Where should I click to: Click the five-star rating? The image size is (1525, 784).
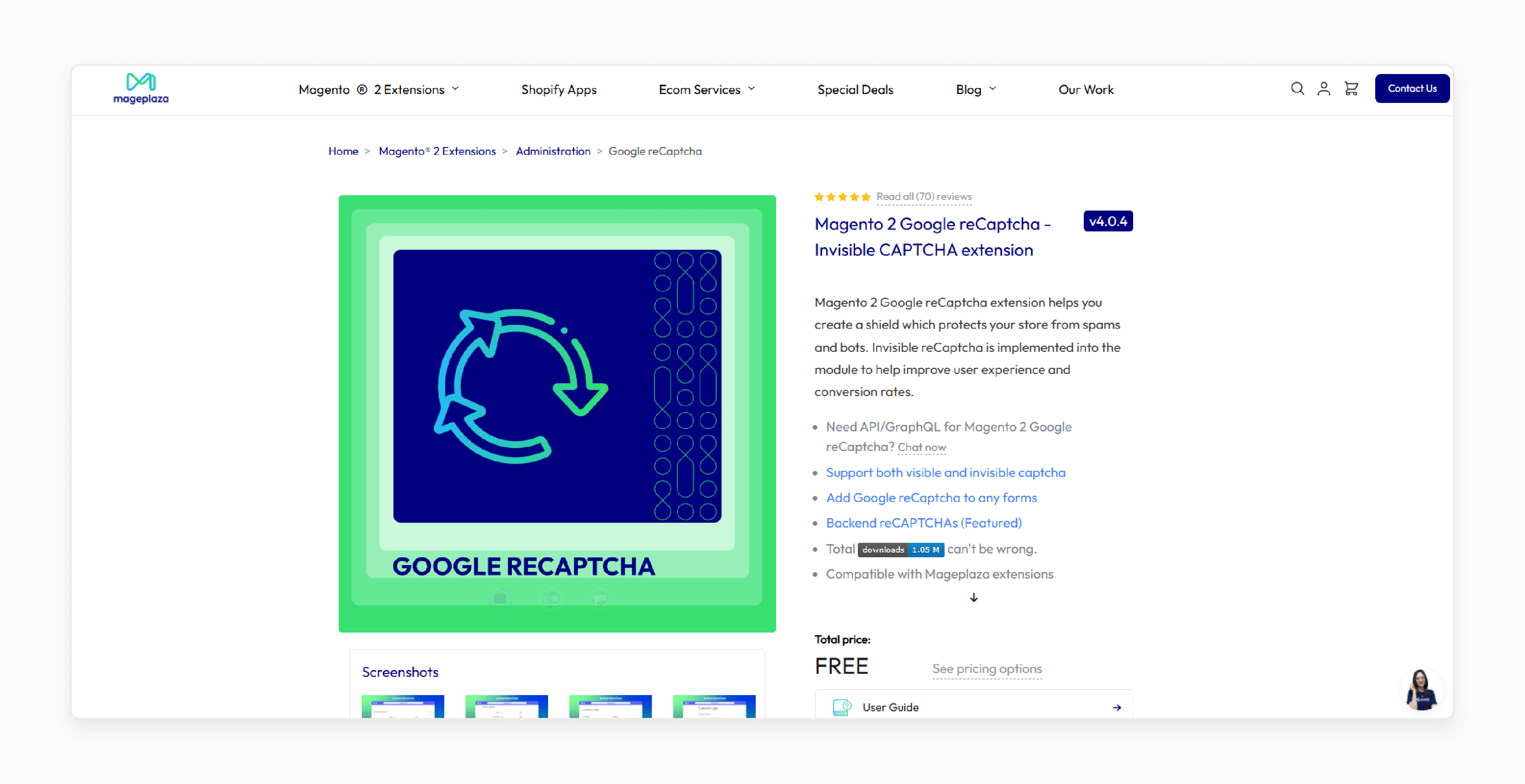842,197
